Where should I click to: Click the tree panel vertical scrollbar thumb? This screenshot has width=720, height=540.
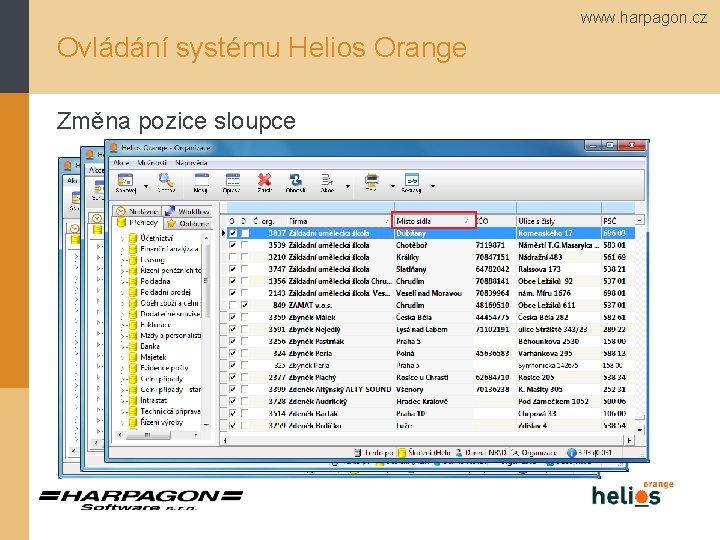(x=206, y=281)
